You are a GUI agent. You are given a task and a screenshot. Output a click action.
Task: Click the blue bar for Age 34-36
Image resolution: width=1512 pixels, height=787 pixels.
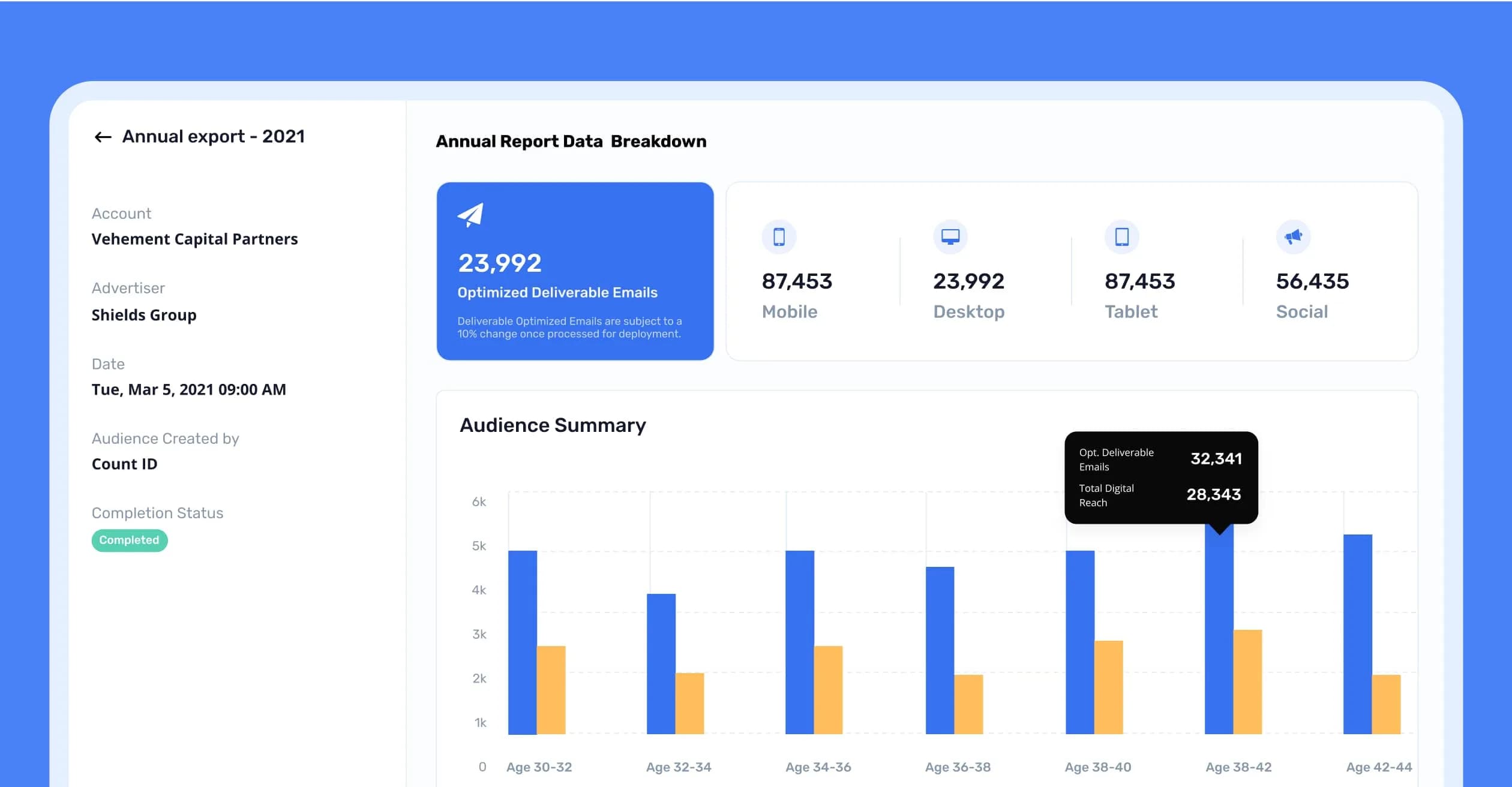pos(800,642)
